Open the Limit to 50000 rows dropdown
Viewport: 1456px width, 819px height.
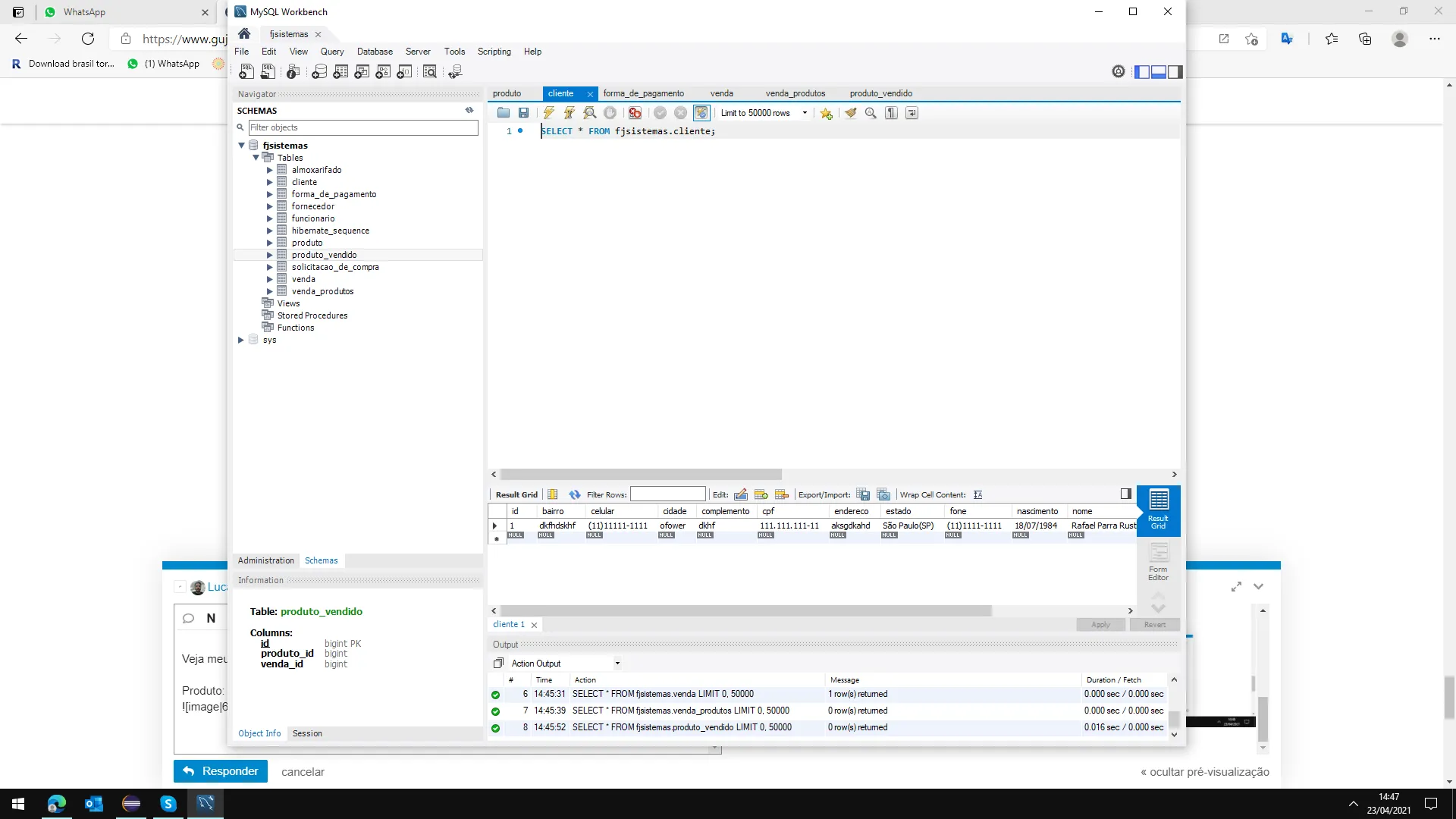(x=805, y=113)
